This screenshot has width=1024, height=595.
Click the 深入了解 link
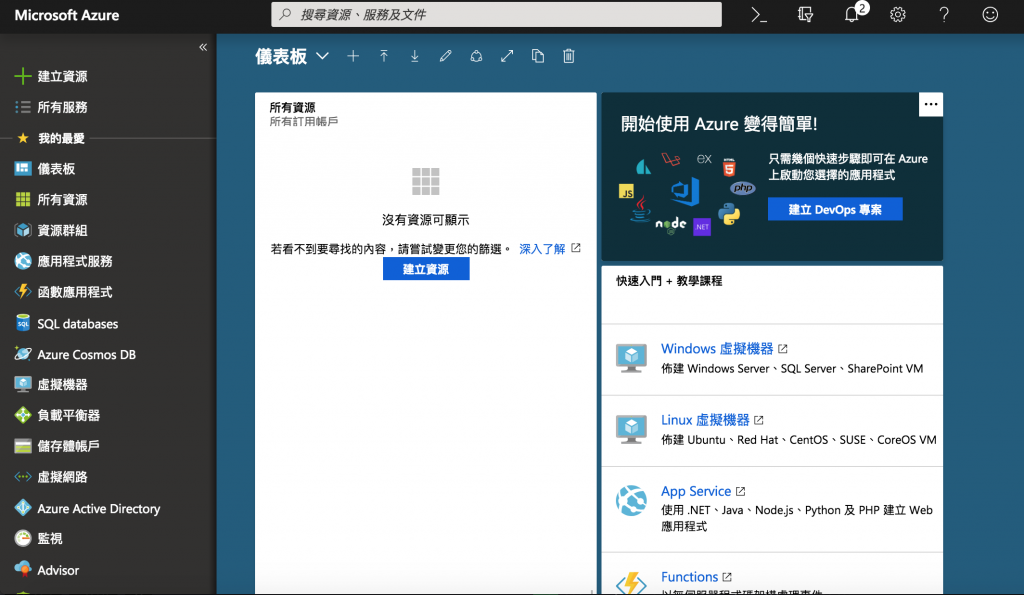(x=542, y=249)
